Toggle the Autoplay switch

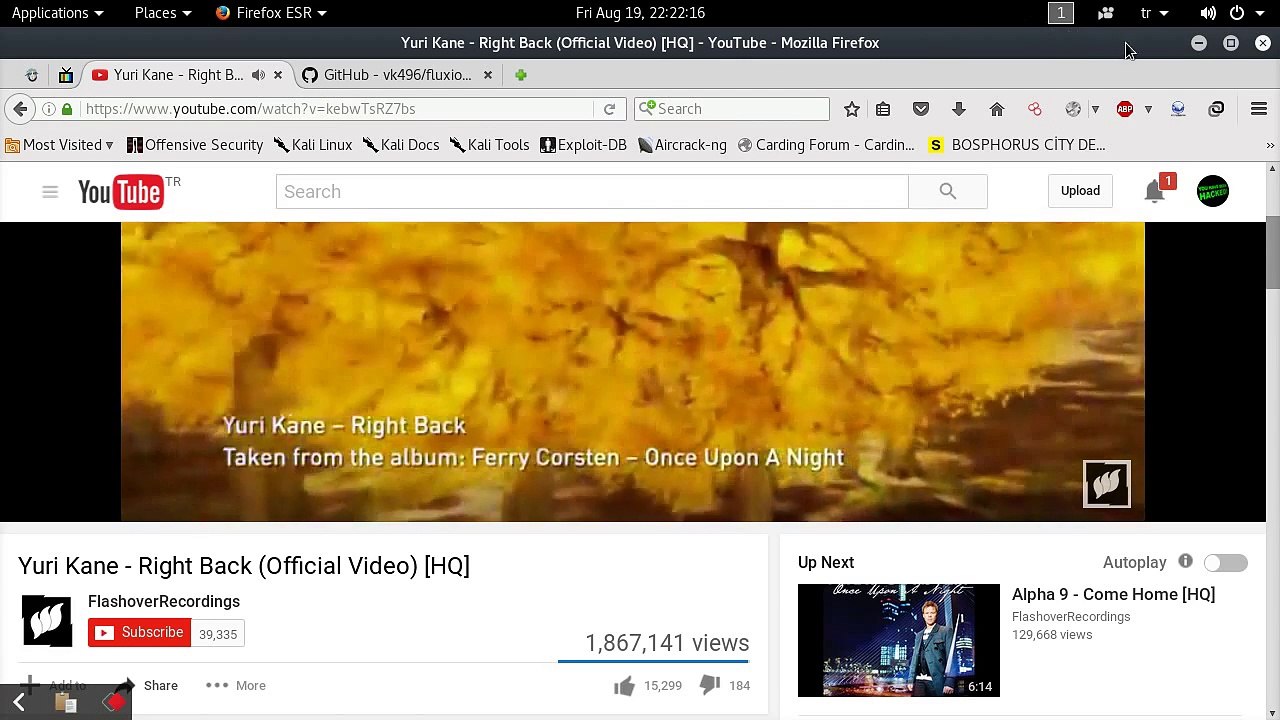point(1226,563)
